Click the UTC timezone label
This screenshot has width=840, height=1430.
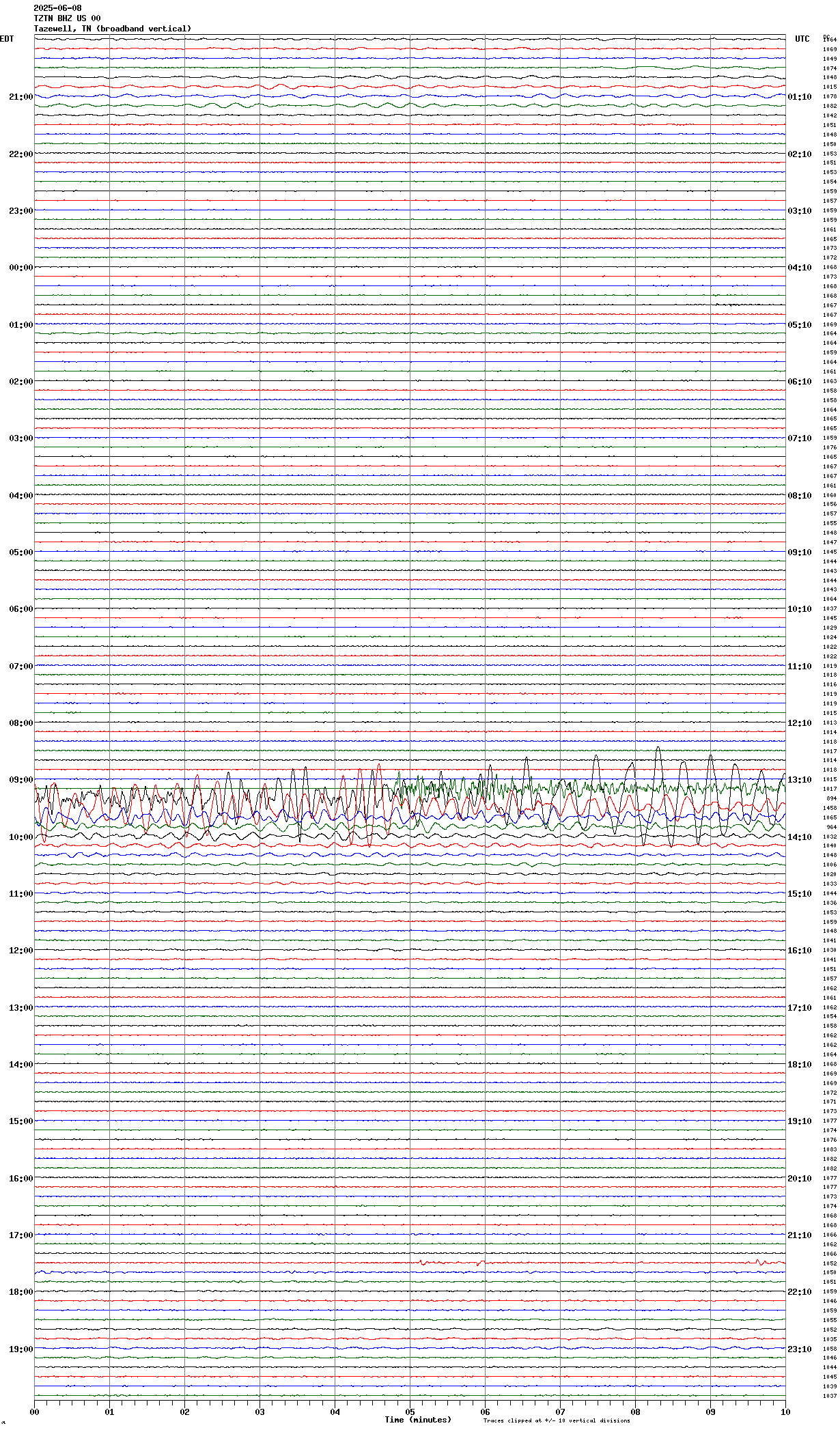[802, 39]
